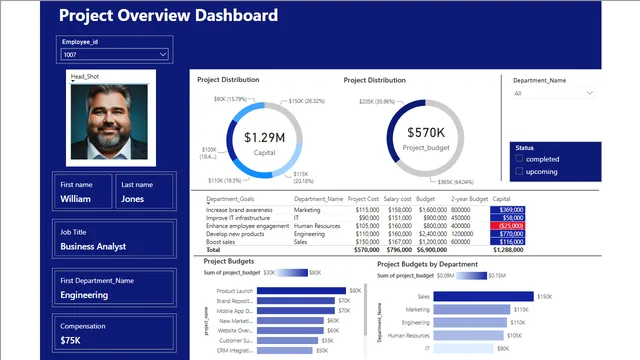The height and width of the screenshot is (360, 640).
Task: Select the Enhance employee engagement row
Action: pos(365,226)
